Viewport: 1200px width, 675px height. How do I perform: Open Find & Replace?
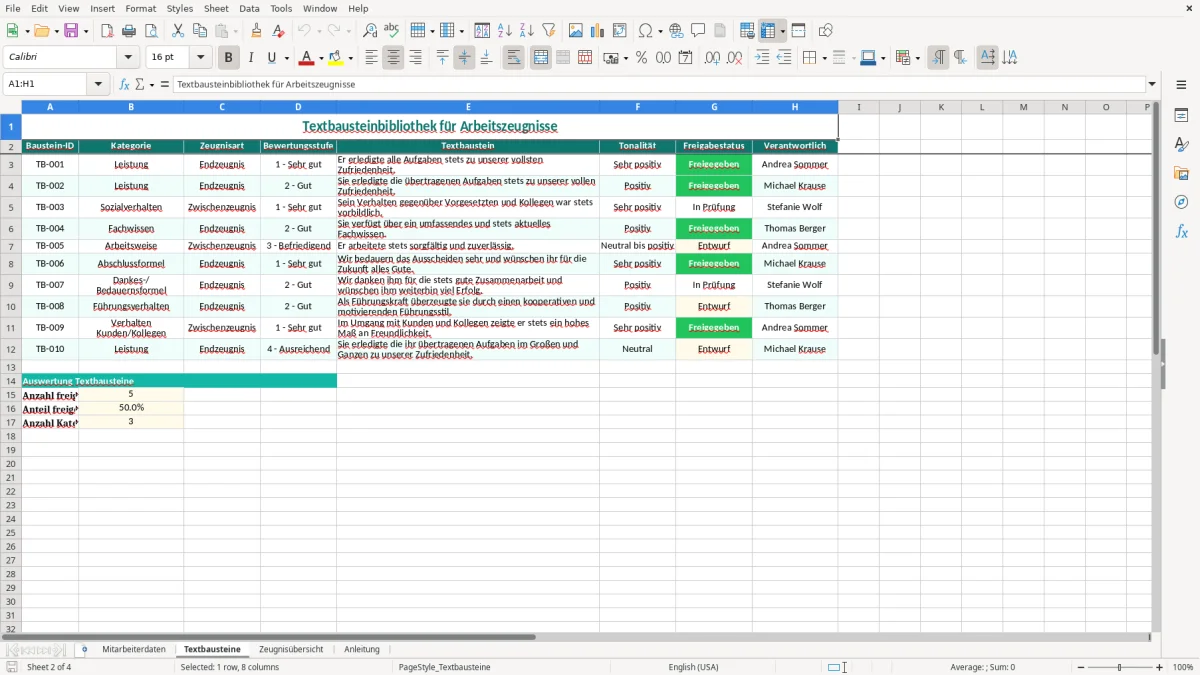point(370,31)
